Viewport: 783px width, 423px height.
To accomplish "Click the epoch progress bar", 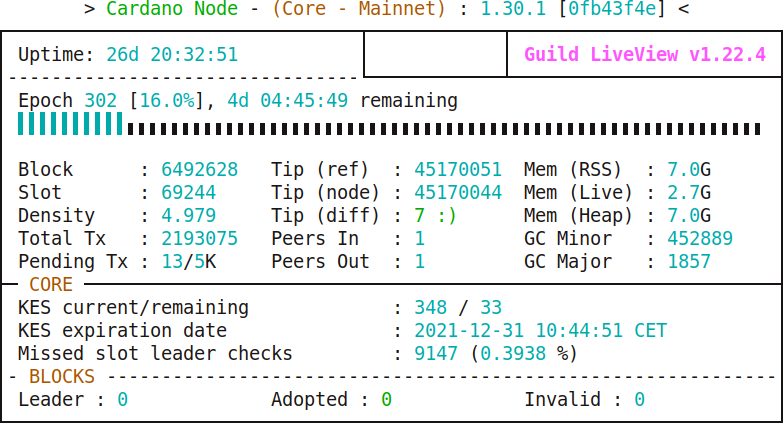I will pyautogui.click(x=389, y=124).
